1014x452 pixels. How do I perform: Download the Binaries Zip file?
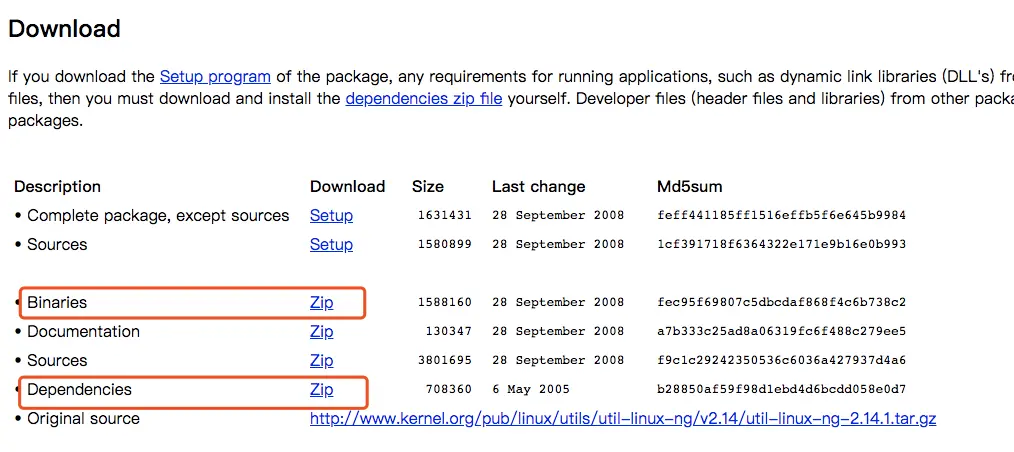[x=321, y=302]
